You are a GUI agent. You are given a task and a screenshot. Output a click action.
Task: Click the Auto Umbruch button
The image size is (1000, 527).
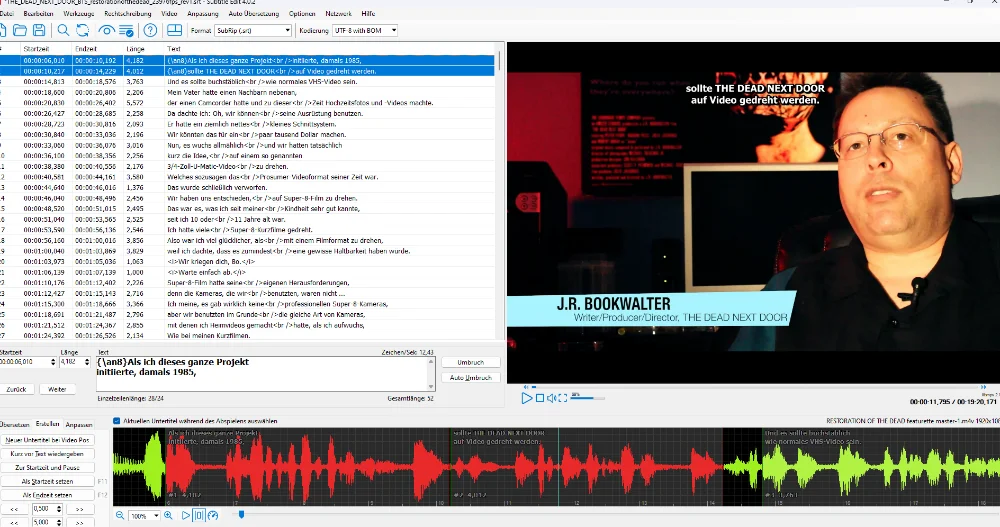pos(471,378)
